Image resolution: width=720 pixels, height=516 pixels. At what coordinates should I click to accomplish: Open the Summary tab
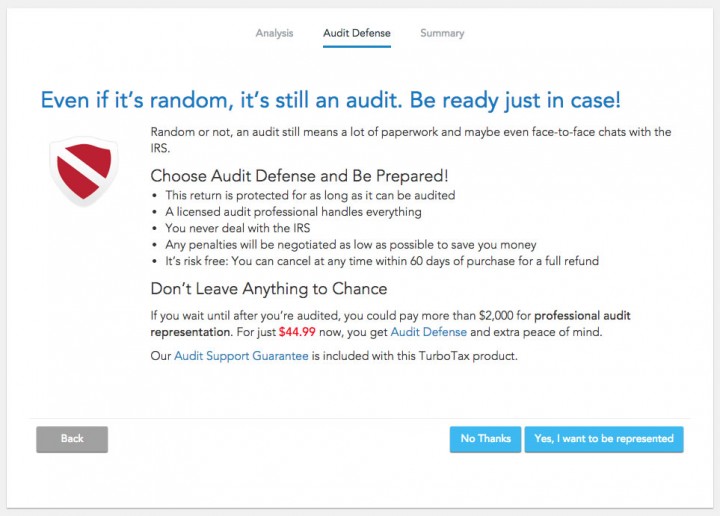pyautogui.click(x=442, y=33)
